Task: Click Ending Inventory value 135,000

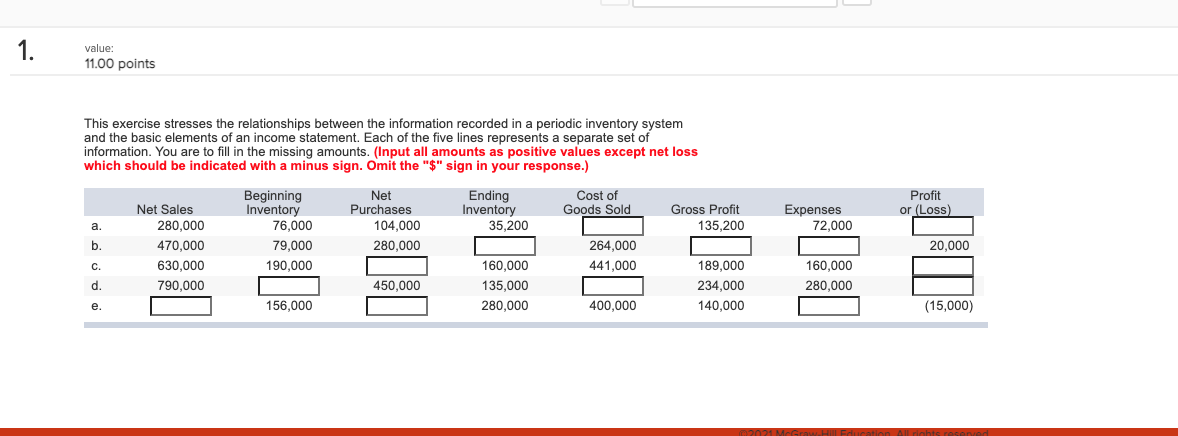Action: [x=505, y=286]
